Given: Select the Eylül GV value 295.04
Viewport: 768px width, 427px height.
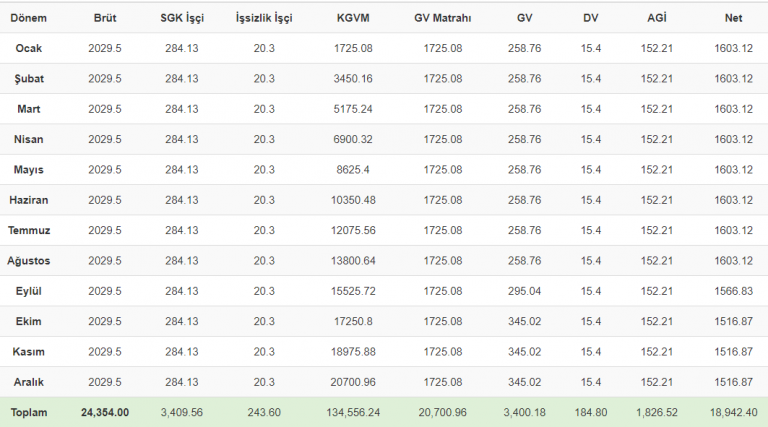Looking at the screenshot, I should [525, 291].
